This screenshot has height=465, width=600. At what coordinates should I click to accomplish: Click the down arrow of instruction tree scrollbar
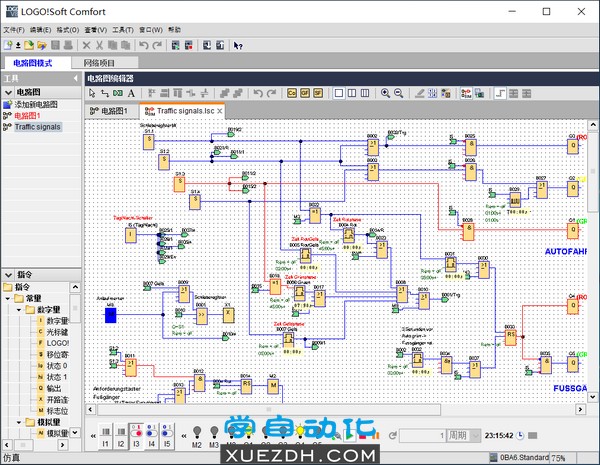coord(75,432)
